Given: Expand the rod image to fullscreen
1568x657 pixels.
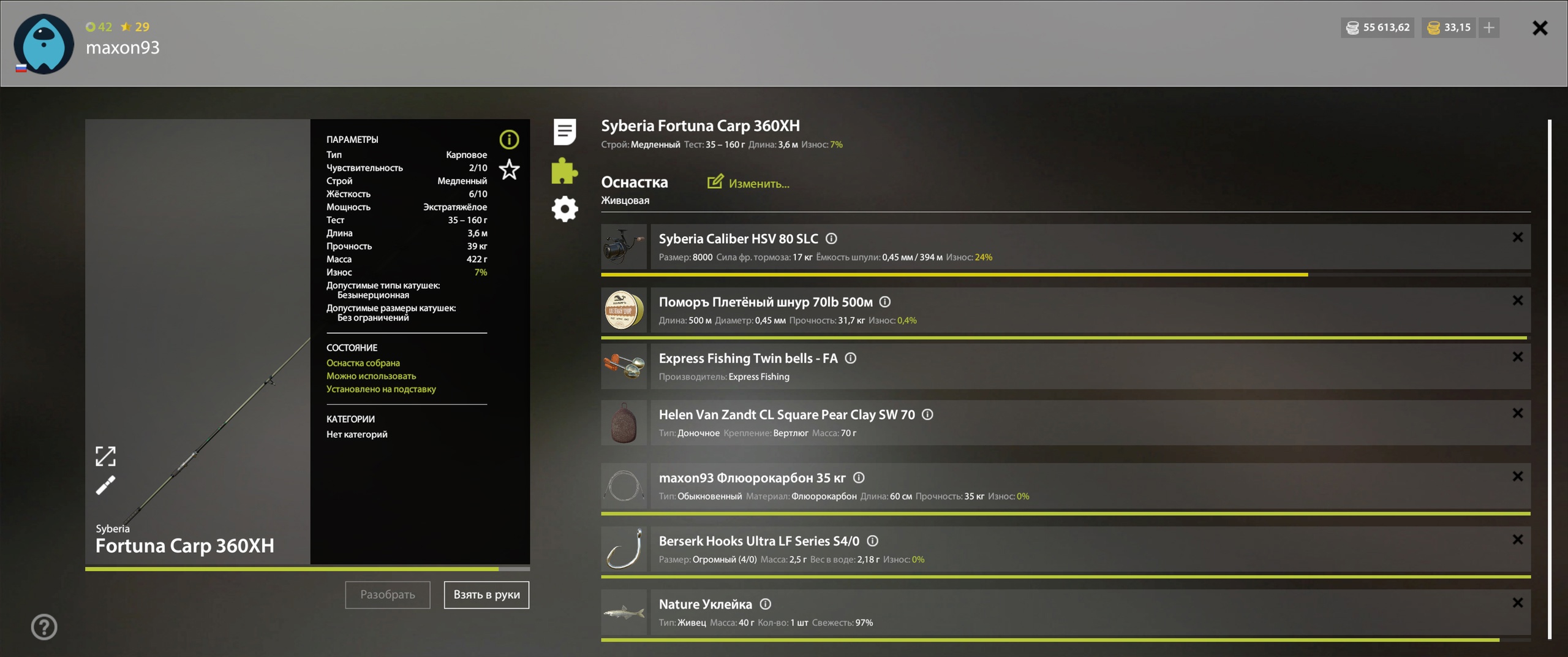Looking at the screenshot, I should click(x=105, y=456).
